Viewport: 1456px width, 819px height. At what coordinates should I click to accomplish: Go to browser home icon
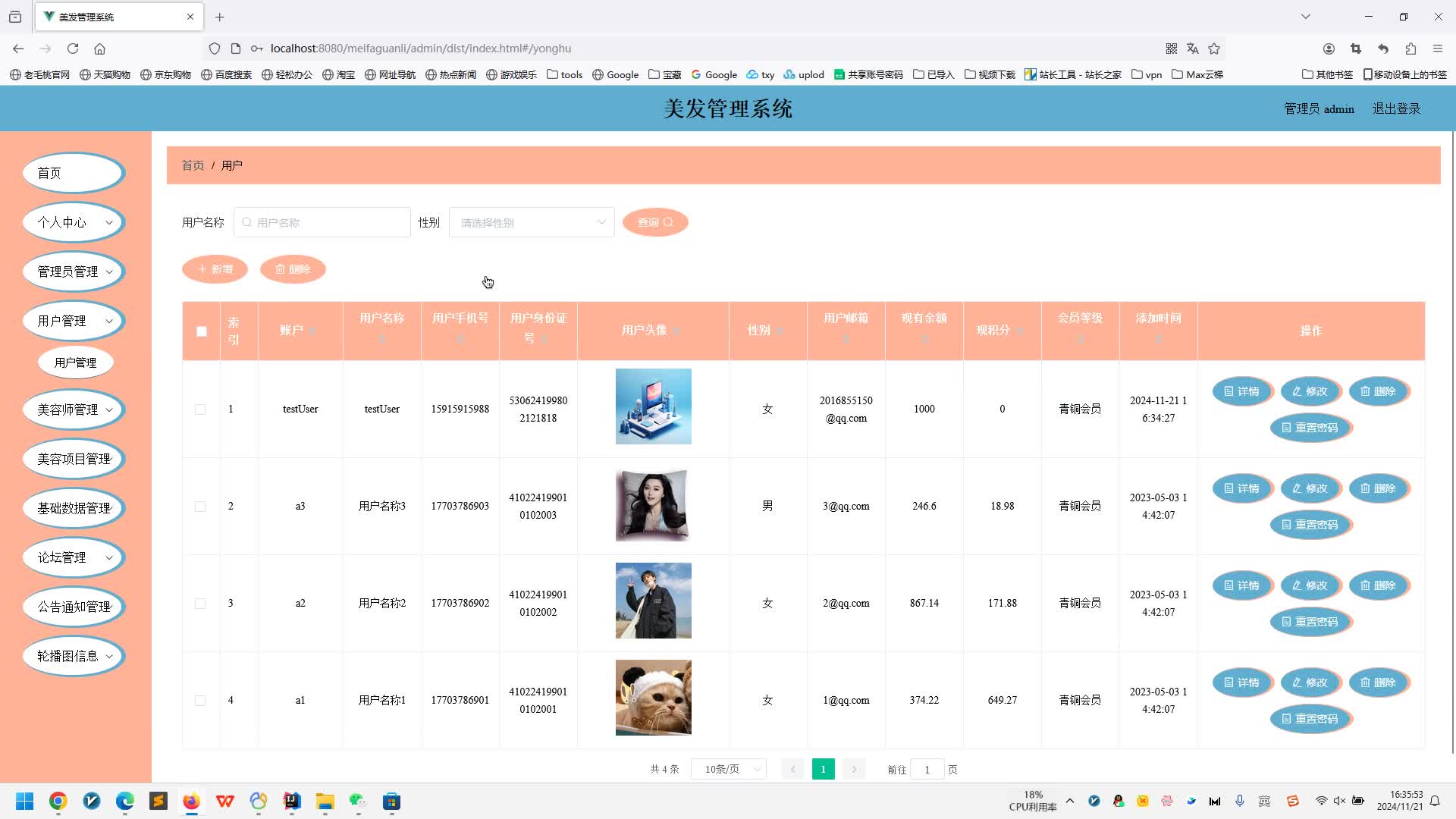click(x=99, y=49)
